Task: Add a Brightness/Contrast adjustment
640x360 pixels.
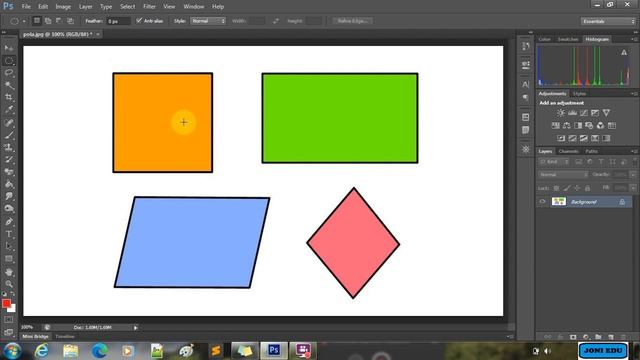Action: (x=561, y=113)
